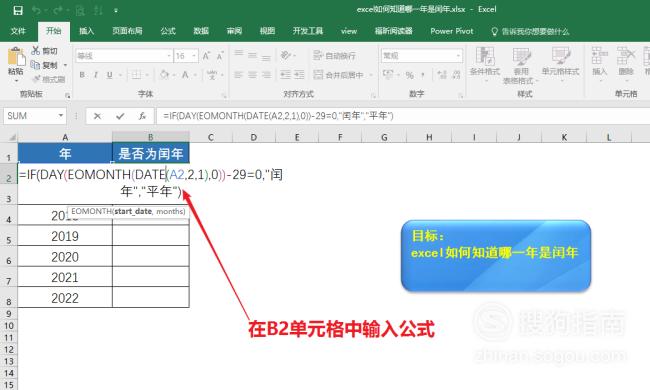Viewport: 650px width, 390px height.
Task: Open the font size 16 dropdown
Action: [194, 56]
